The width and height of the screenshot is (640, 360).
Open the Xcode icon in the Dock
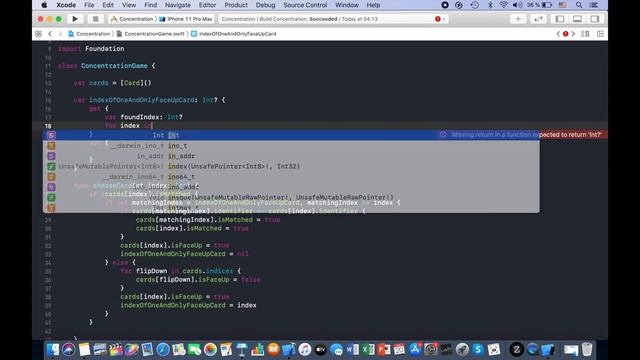click(289, 349)
